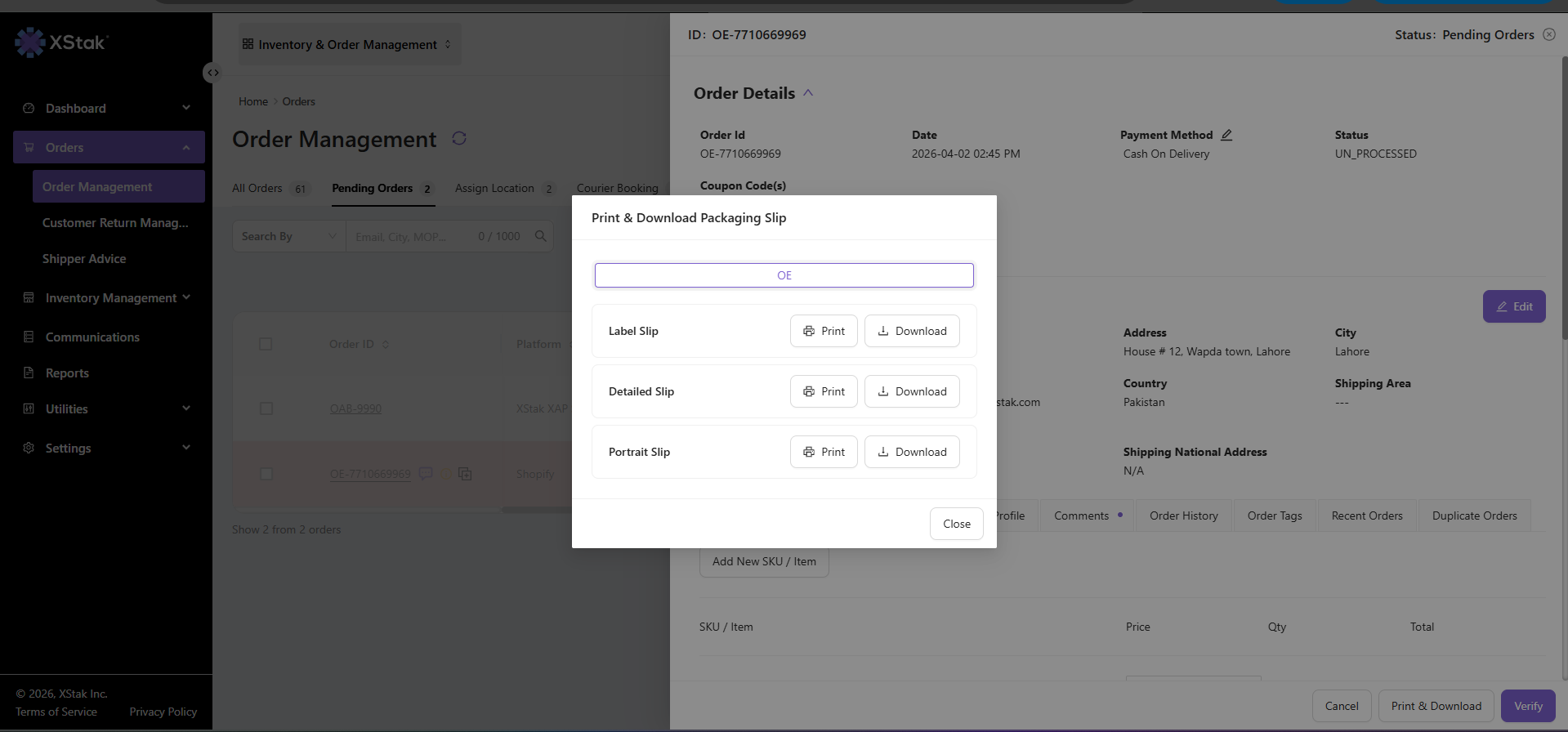Click the Close button in the dialog
1568x732 pixels.
pyautogui.click(x=957, y=524)
